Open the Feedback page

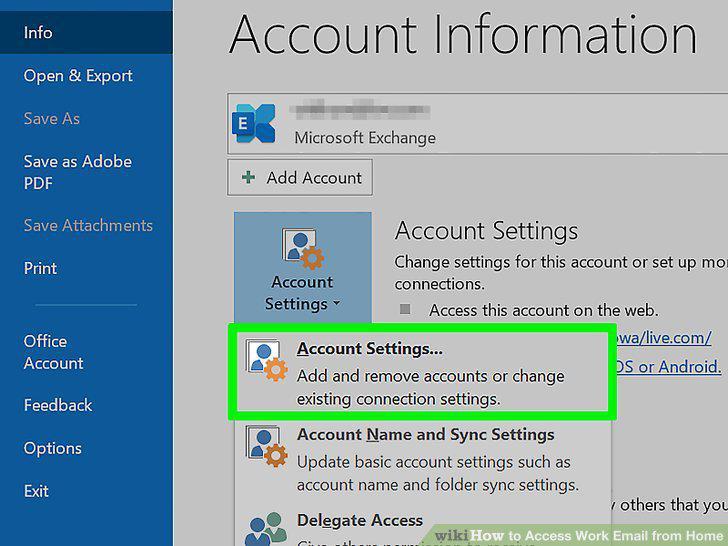tap(58, 405)
